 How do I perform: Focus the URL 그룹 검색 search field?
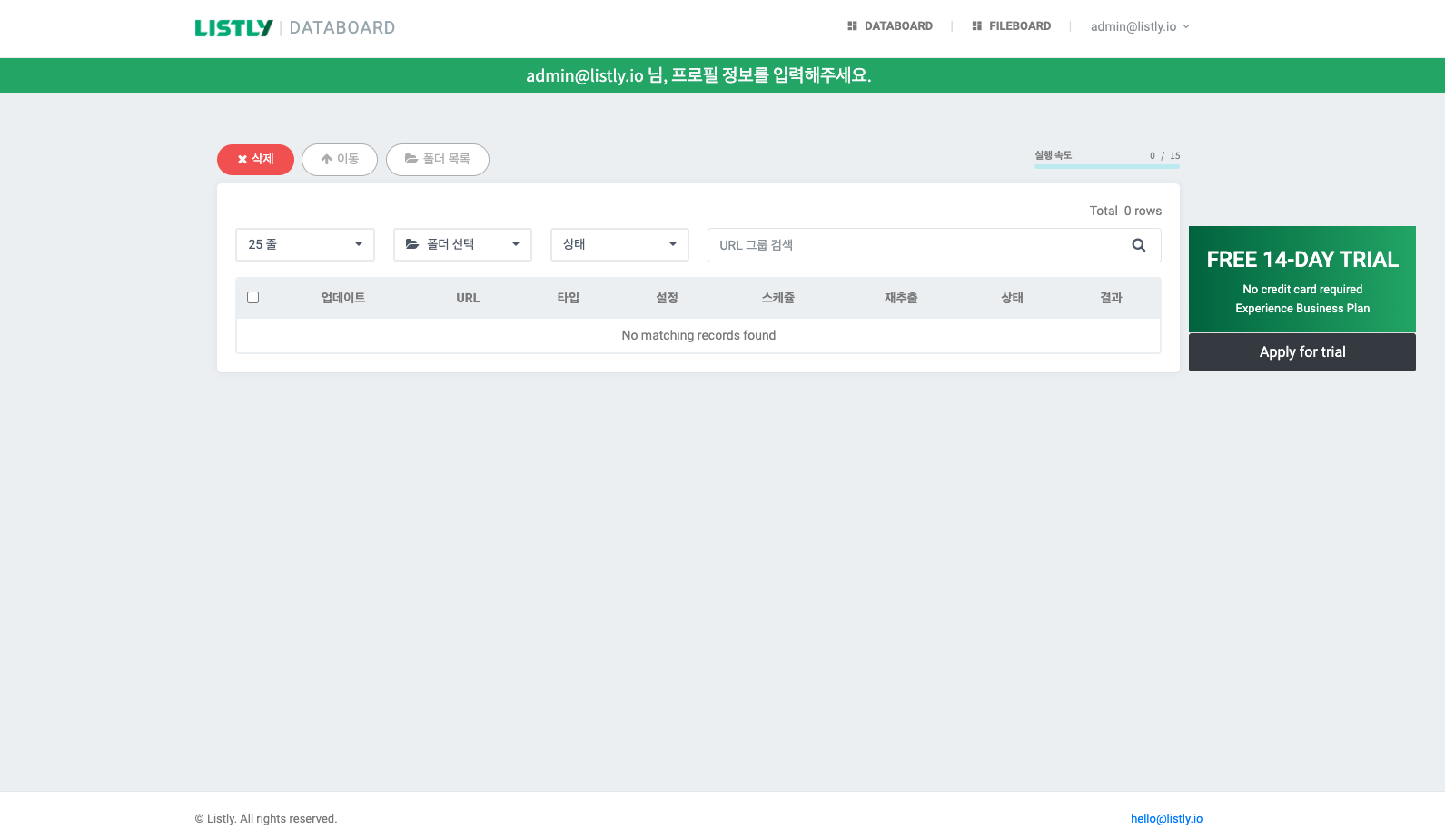coord(917,245)
